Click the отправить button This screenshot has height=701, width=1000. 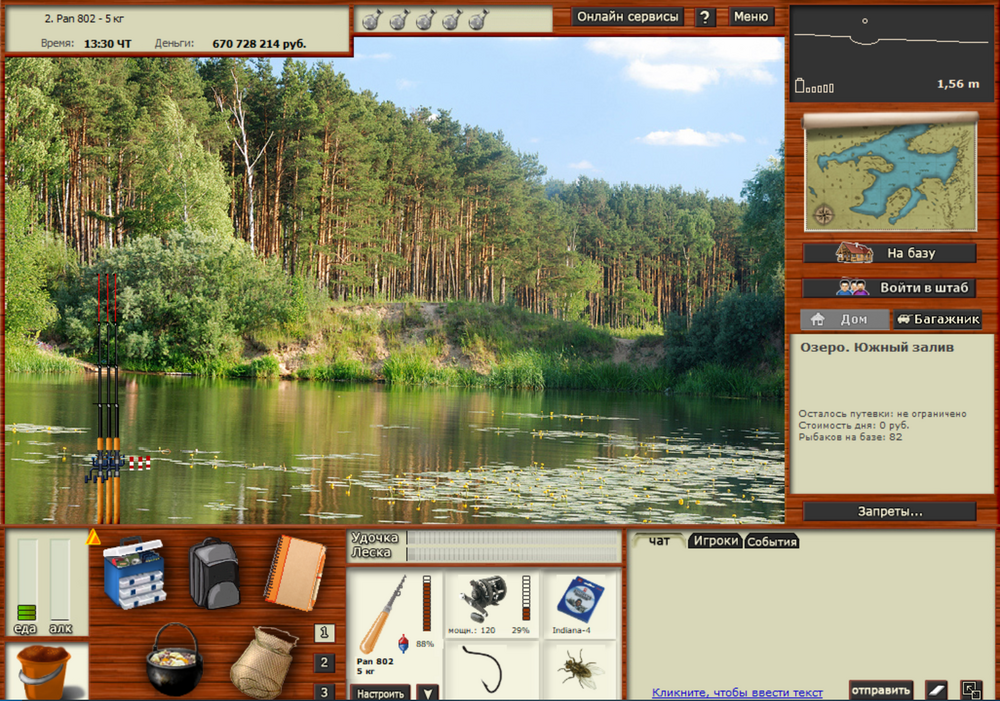[881, 690]
